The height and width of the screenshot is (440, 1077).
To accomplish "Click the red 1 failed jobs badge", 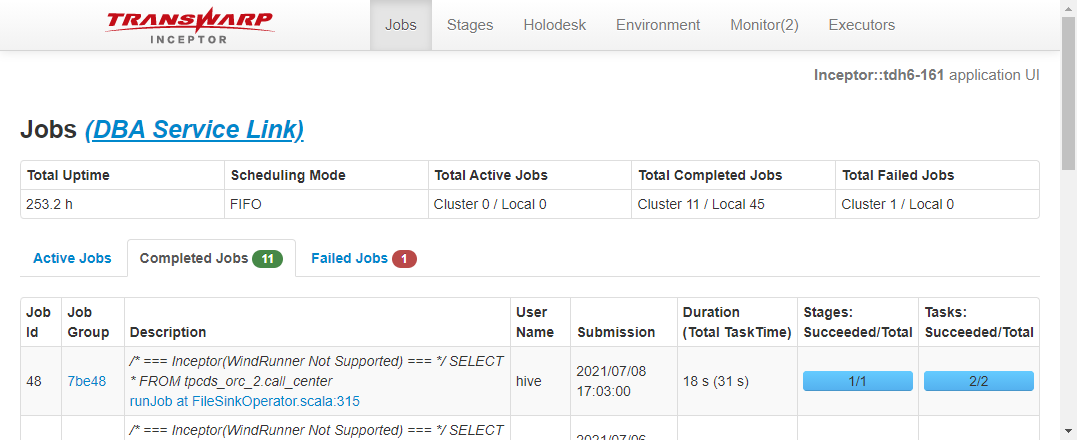I will click(404, 259).
